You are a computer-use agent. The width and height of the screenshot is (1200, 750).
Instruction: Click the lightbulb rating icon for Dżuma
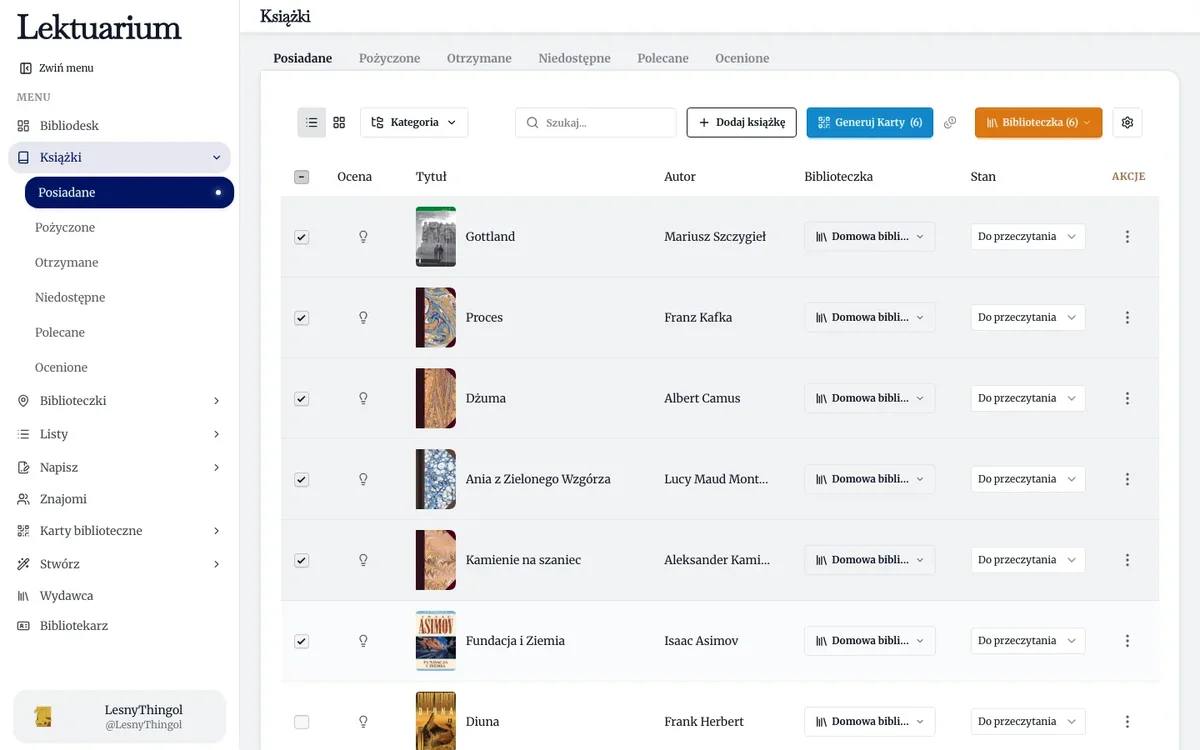click(x=364, y=398)
